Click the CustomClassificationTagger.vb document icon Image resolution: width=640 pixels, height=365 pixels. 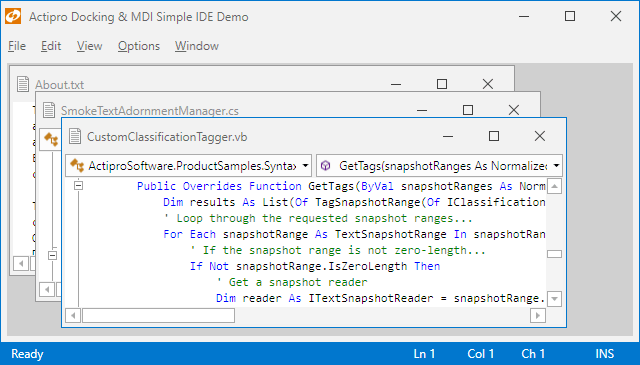coord(75,136)
